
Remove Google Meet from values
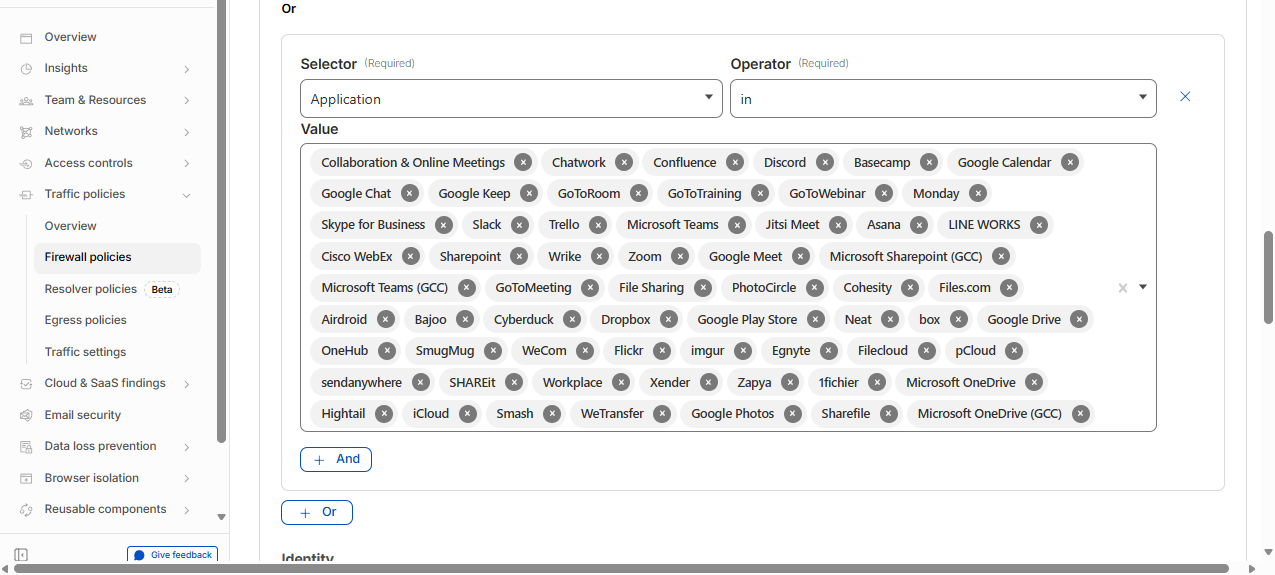[799, 256]
